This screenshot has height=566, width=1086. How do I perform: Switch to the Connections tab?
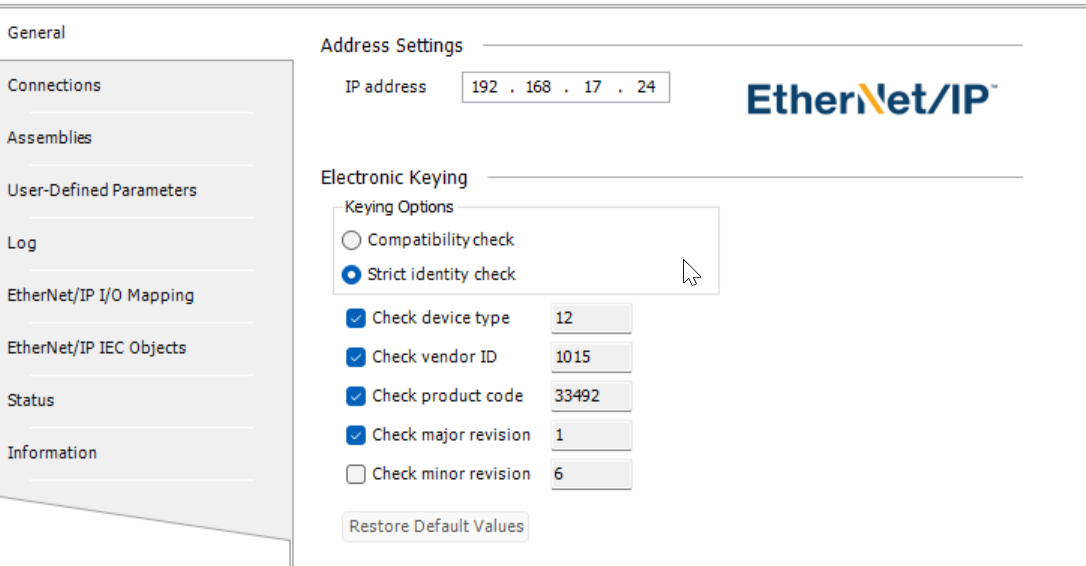tap(54, 86)
